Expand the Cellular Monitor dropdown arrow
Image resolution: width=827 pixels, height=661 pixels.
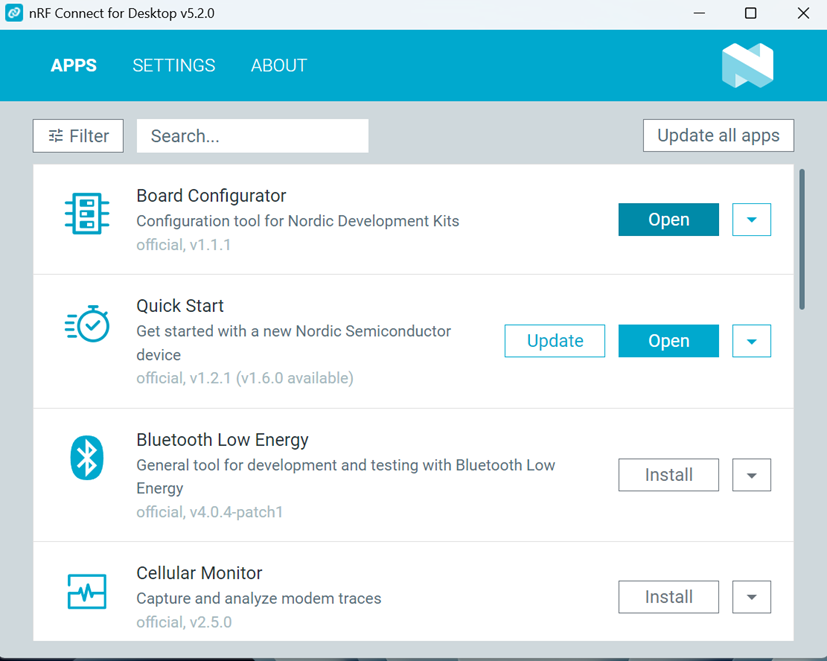point(751,597)
